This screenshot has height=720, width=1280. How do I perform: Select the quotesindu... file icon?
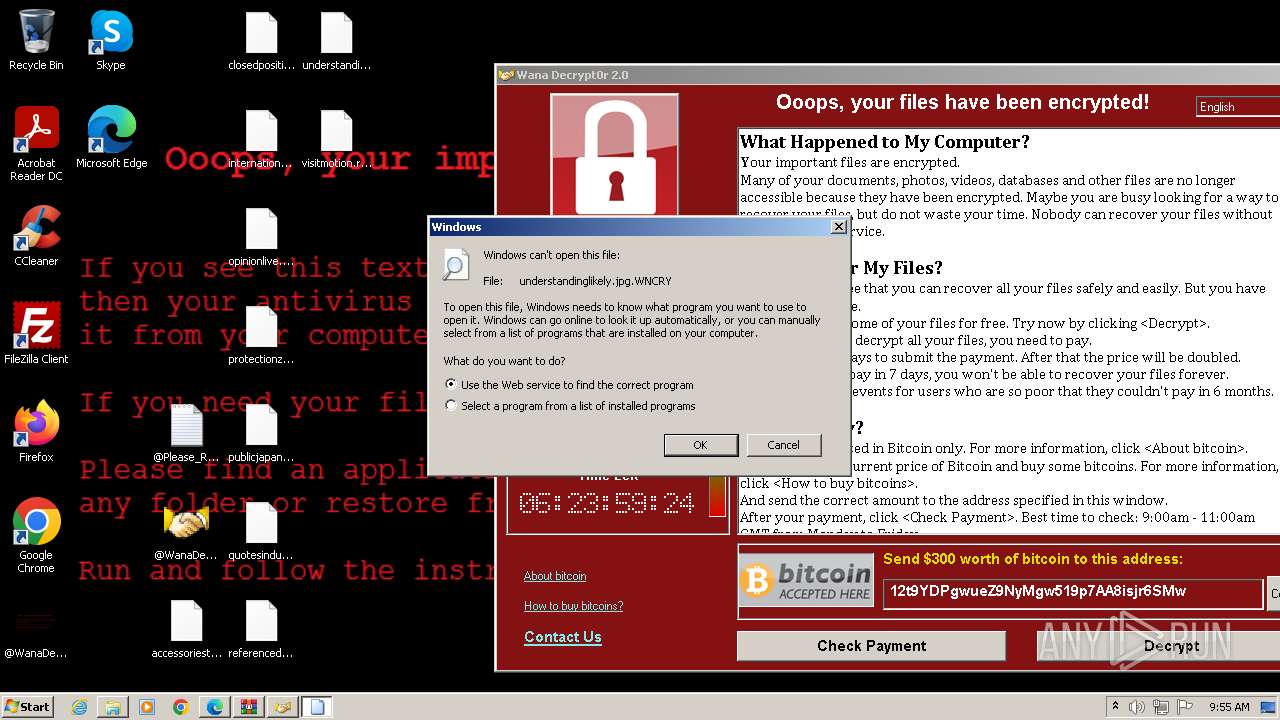[x=261, y=530]
